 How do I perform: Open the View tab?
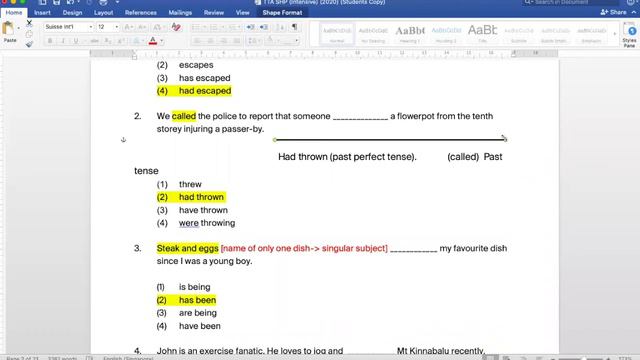(x=242, y=13)
